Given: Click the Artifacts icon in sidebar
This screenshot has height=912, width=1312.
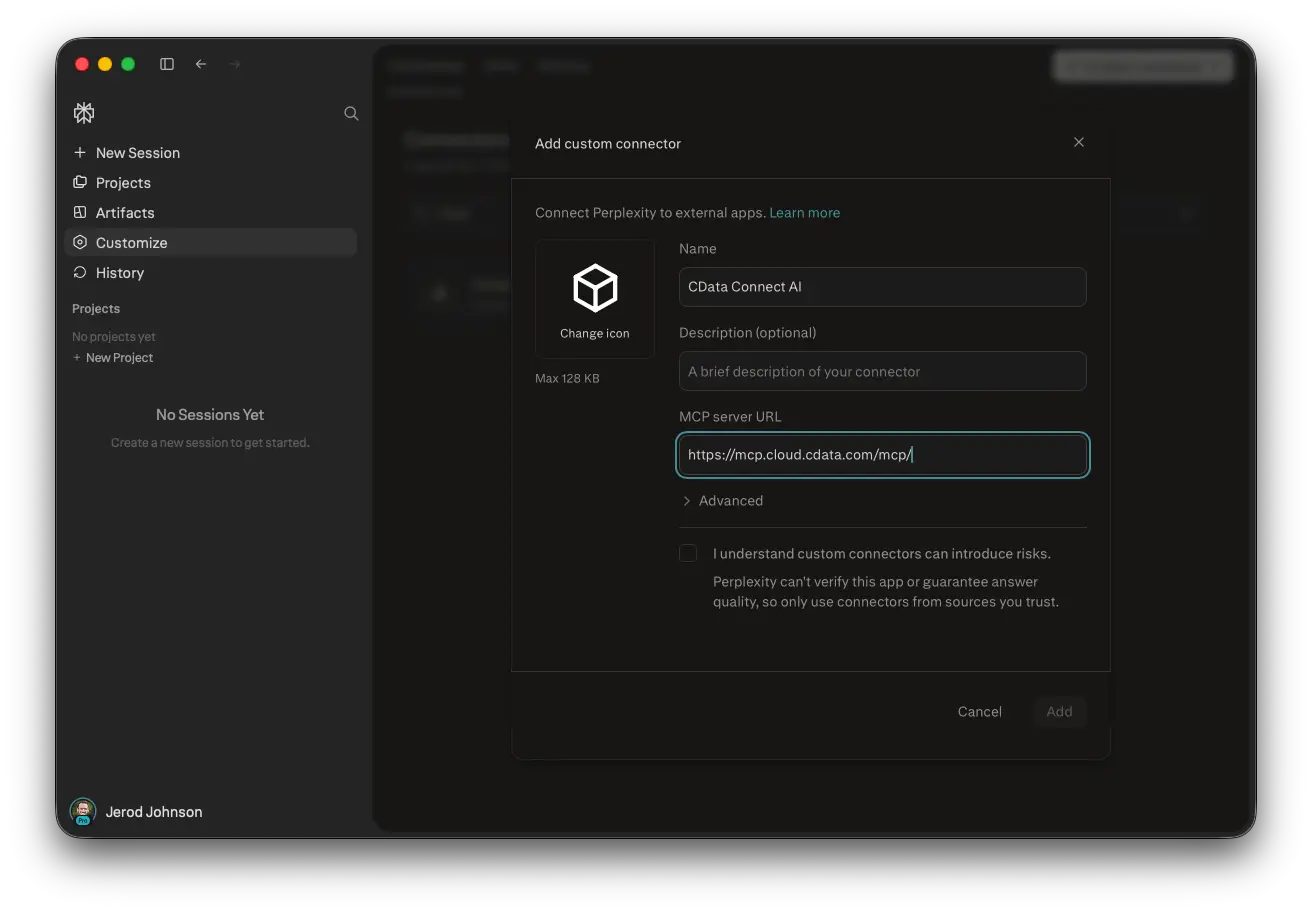Looking at the screenshot, I should click(x=80, y=213).
